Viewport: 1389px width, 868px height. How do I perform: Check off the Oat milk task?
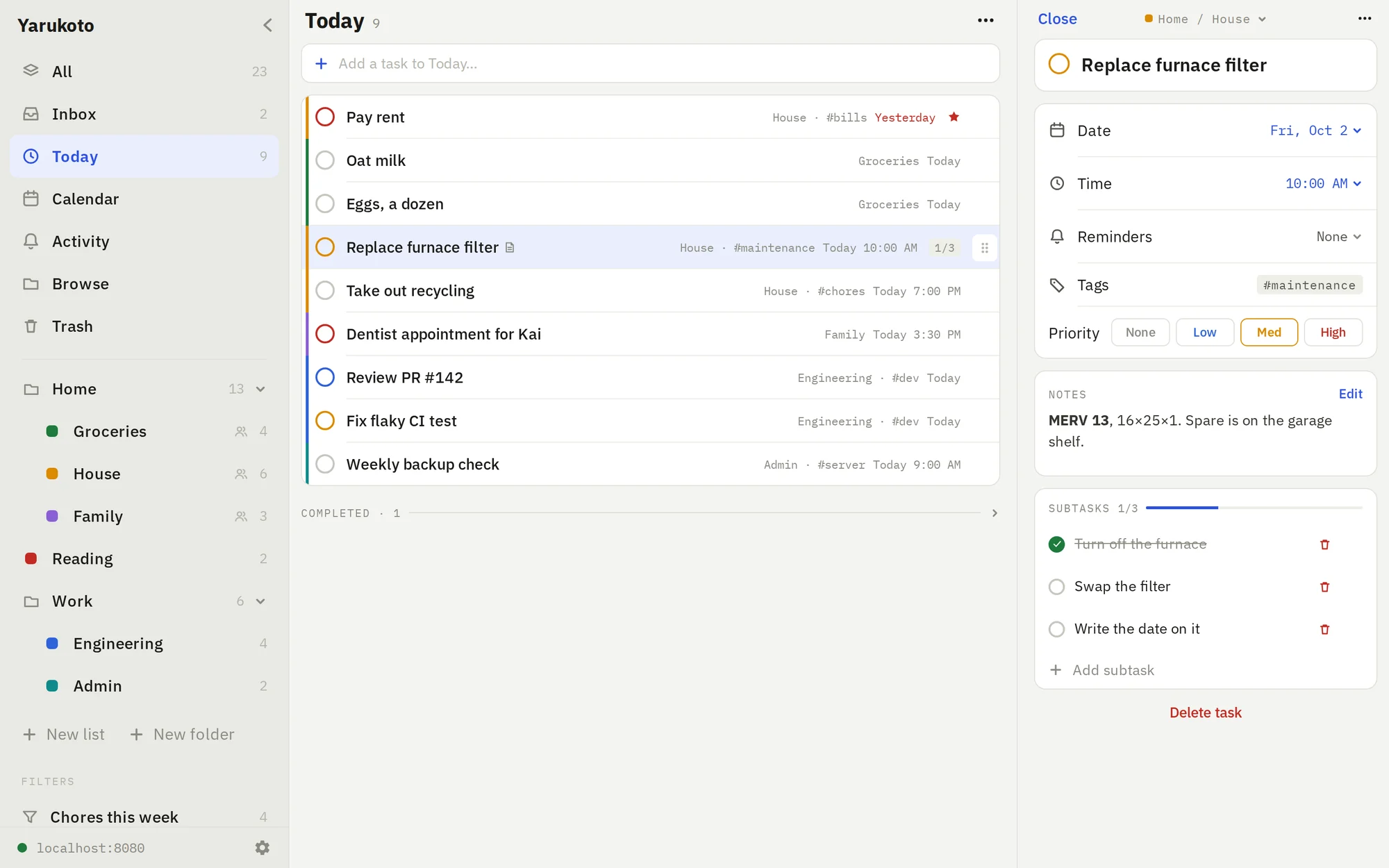(325, 160)
